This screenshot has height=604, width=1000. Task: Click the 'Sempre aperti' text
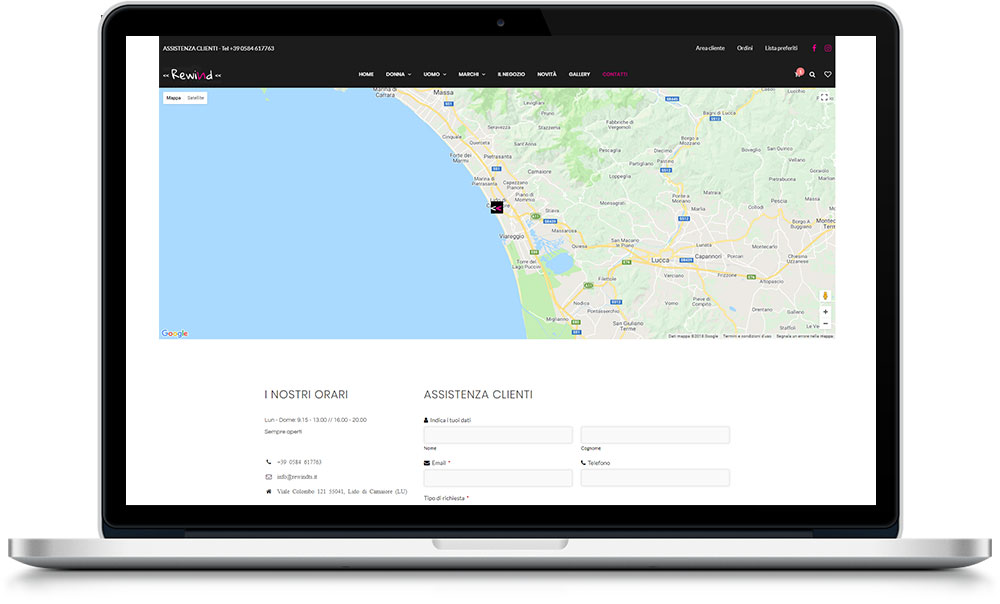pos(283,432)
